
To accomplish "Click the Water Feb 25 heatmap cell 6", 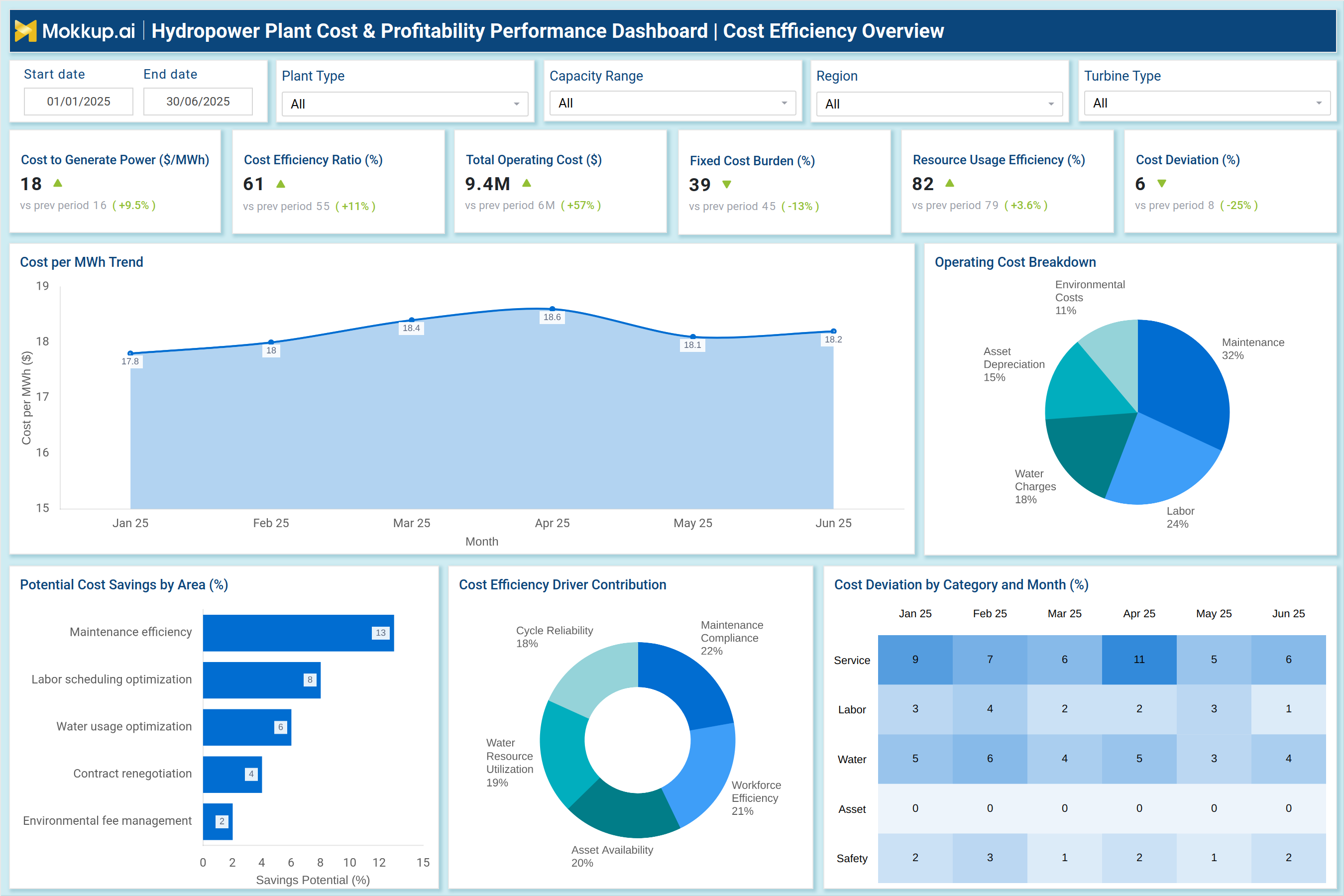I will (990, 759).
